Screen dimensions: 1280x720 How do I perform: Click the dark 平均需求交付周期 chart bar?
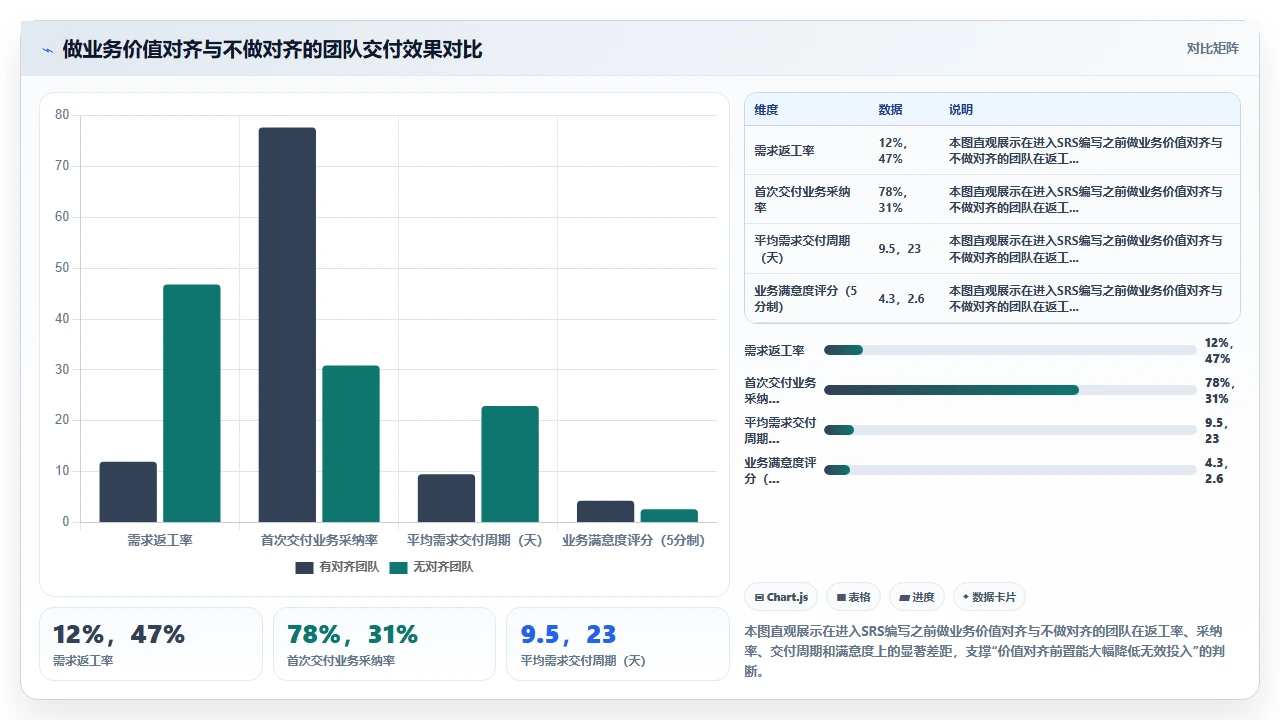tap(446, 498)
